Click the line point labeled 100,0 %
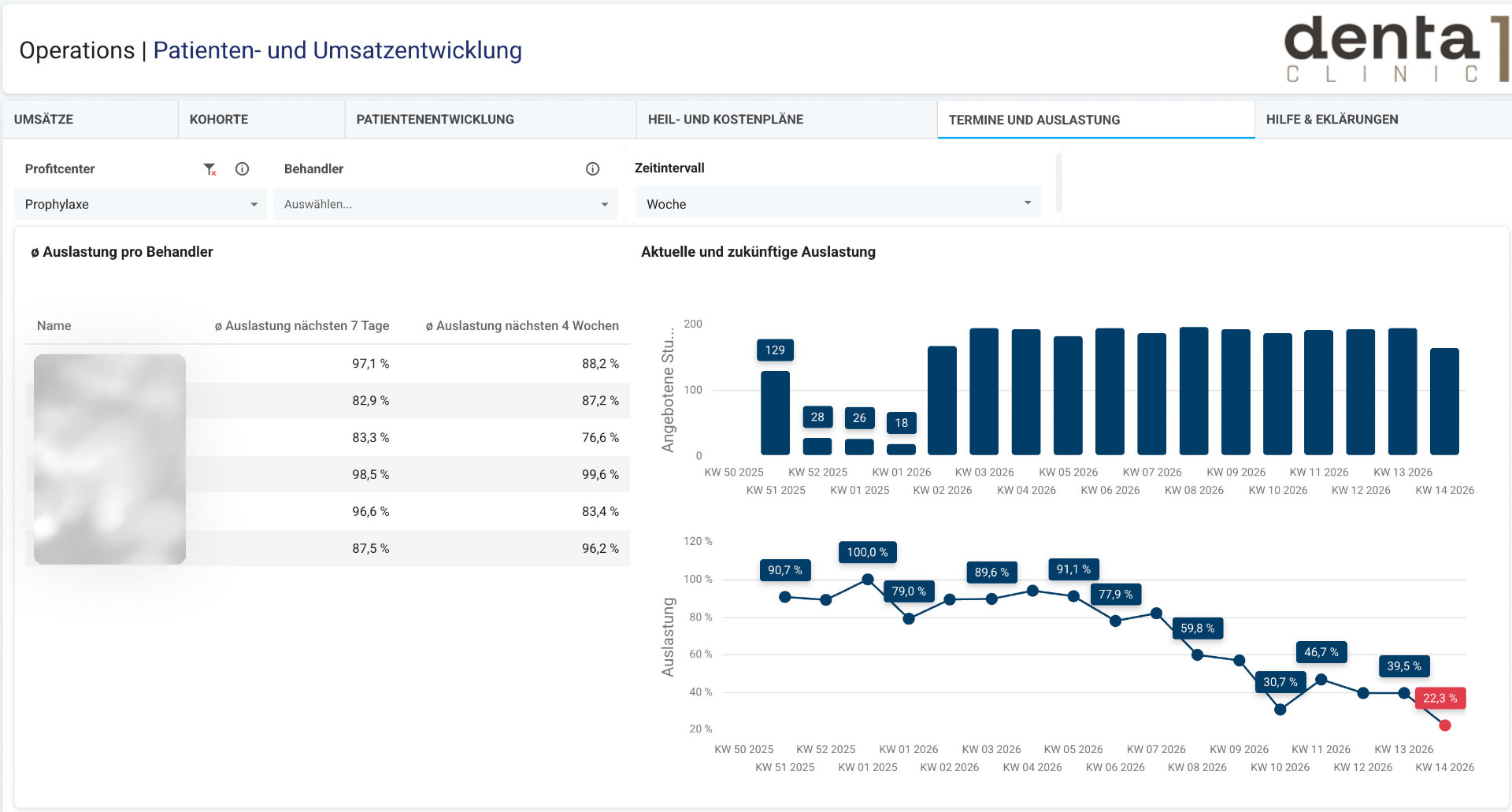This screenshot has height=812, width=1512. [x=868, y=580]
